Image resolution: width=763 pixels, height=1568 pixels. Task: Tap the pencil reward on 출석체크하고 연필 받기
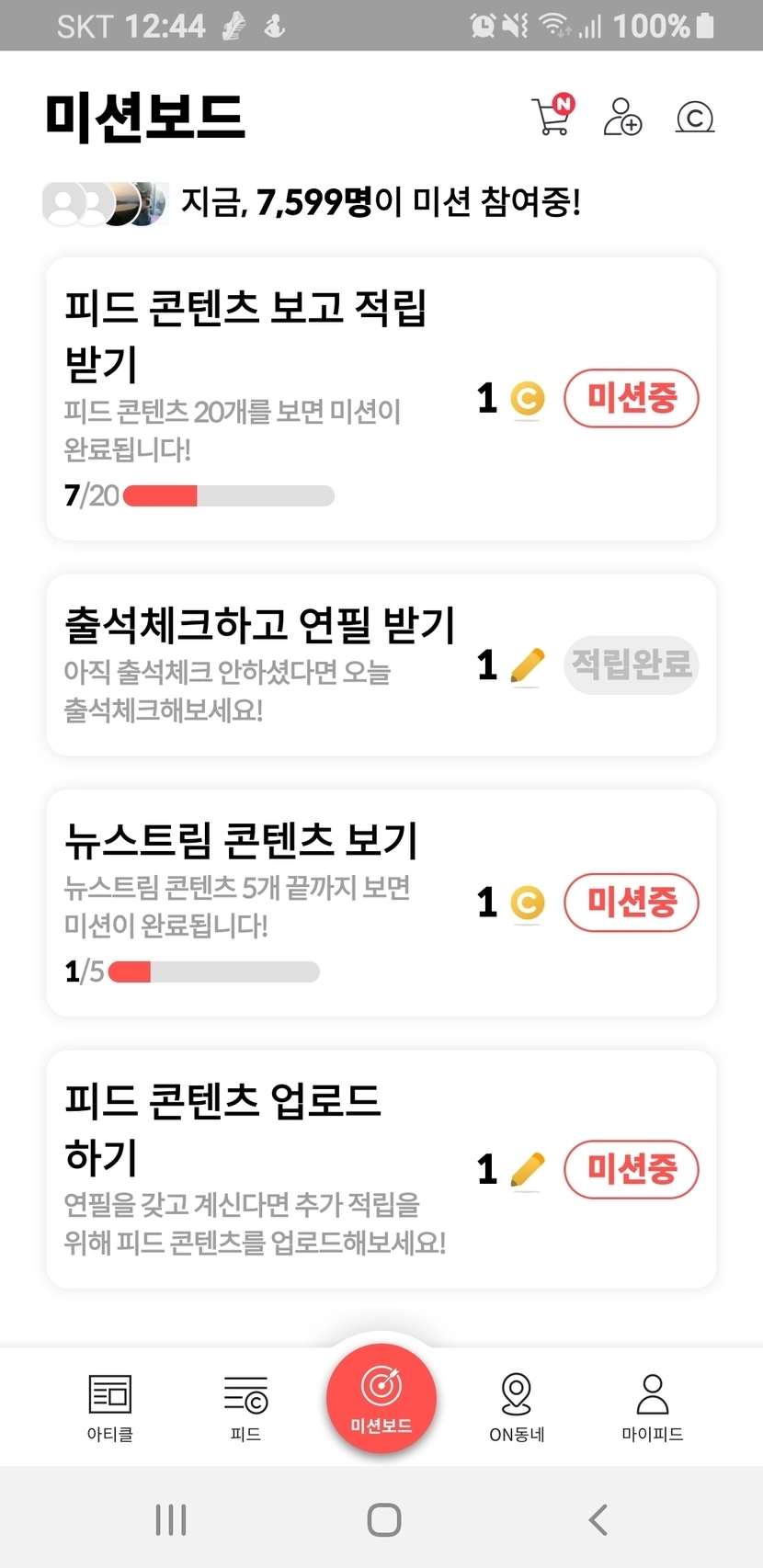[x=527, y=665]
